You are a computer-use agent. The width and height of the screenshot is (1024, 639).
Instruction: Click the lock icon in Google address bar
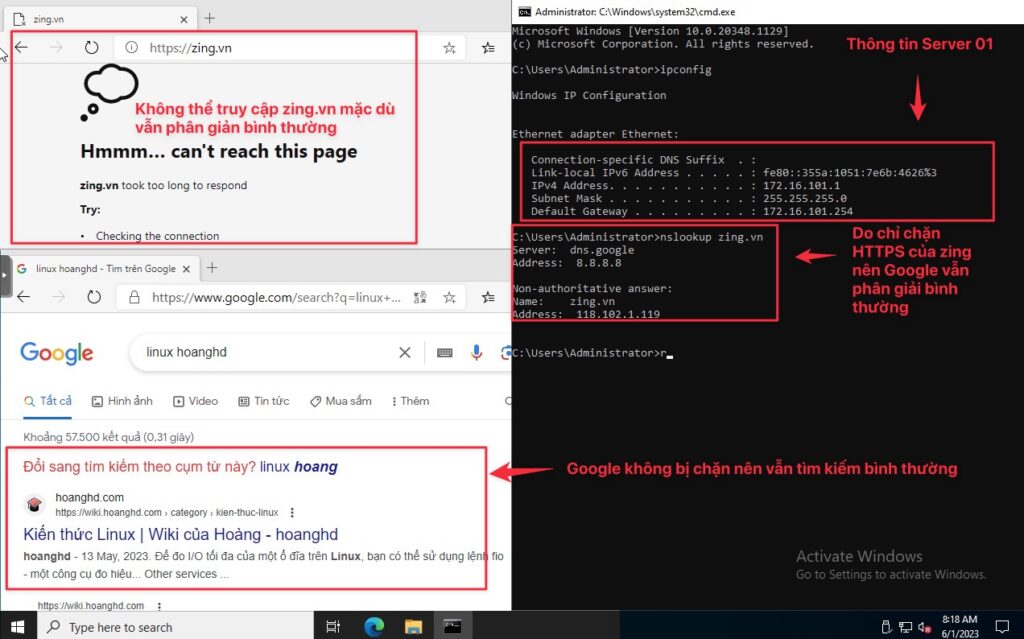pos(134,297)
